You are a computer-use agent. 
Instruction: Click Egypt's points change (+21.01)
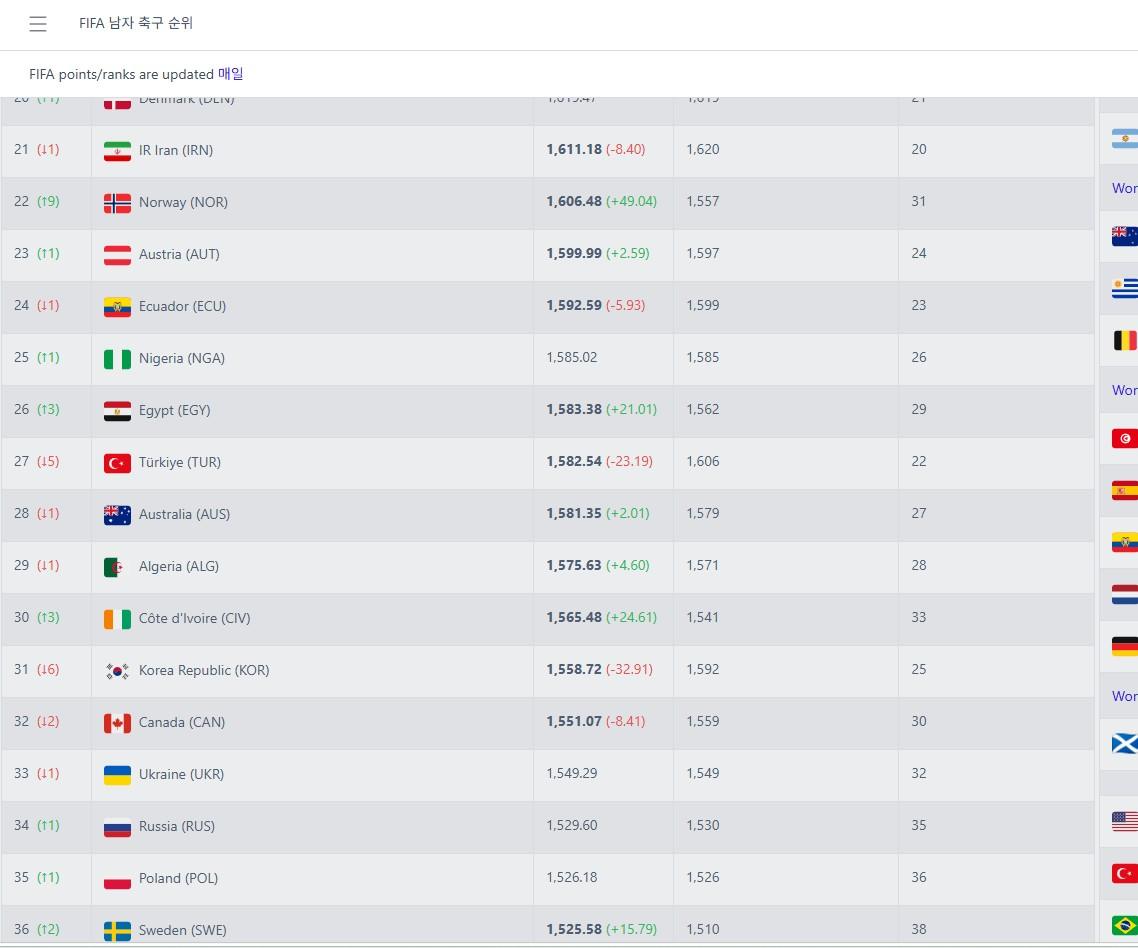[x=631, y=409]
